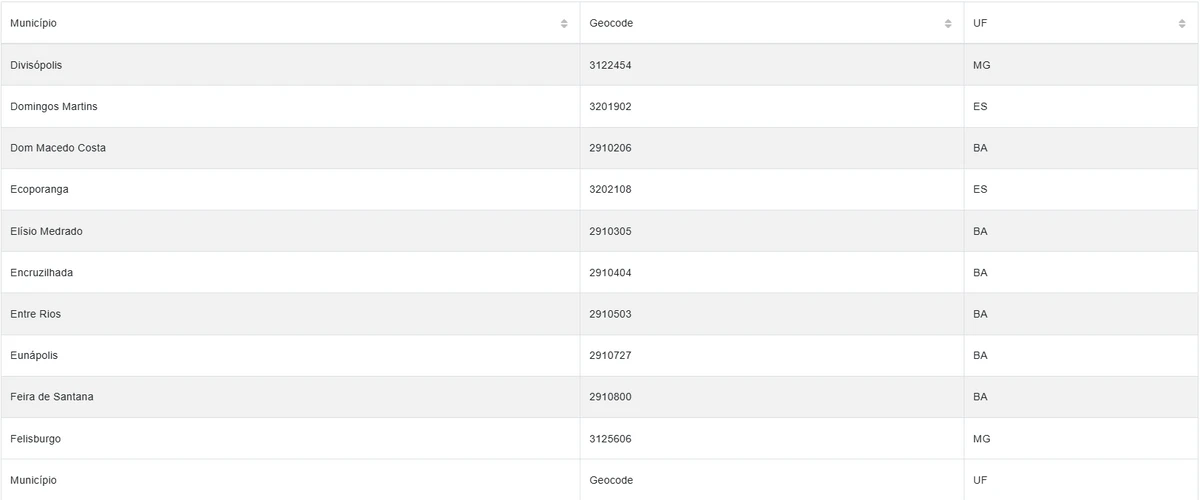This screenshot has height=500, width=1200.
Task: Click the Entre Rios municipality cell
Action: pyautogui.click(x=35, y=314)
